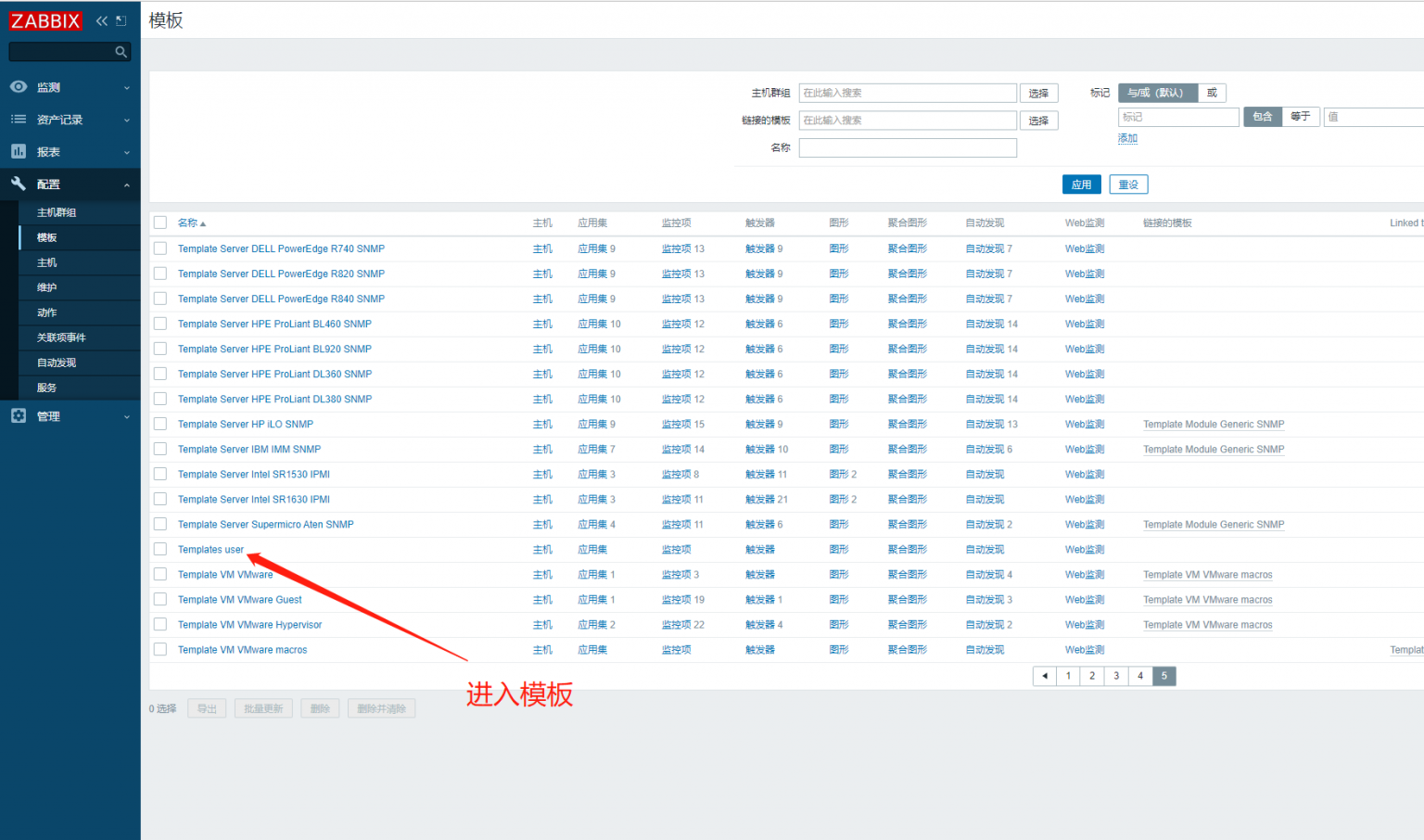Check Templates user row checkbox

[x=160, y=549]
